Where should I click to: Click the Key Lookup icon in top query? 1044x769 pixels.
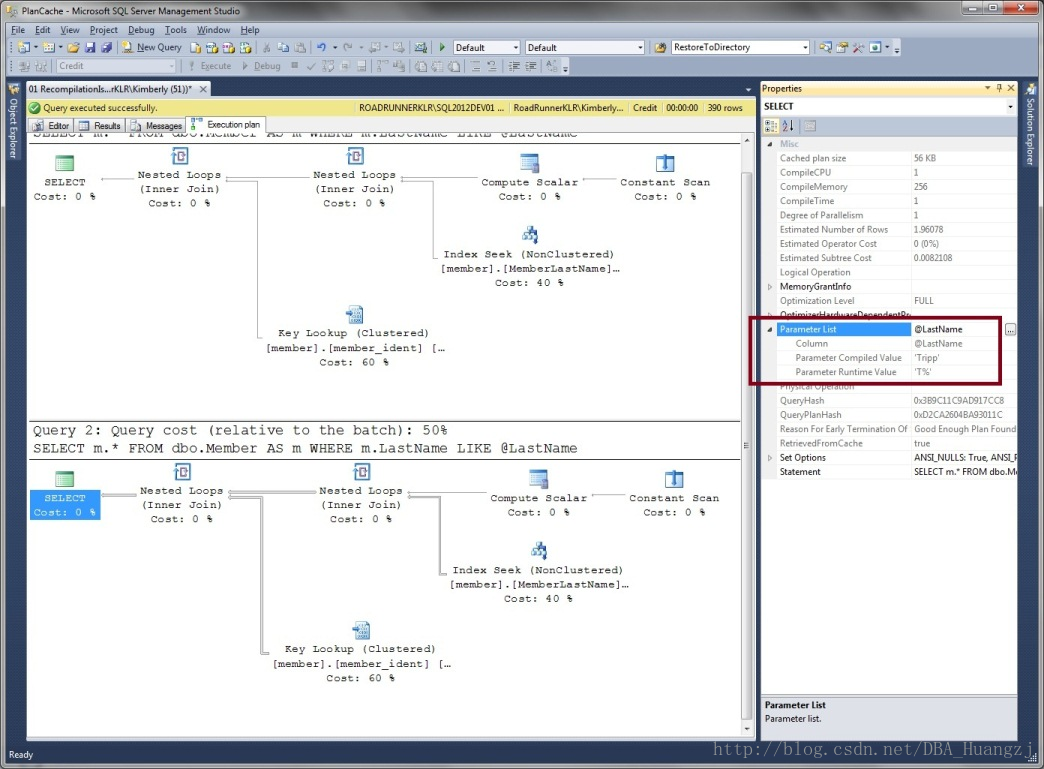coord(354,314)
